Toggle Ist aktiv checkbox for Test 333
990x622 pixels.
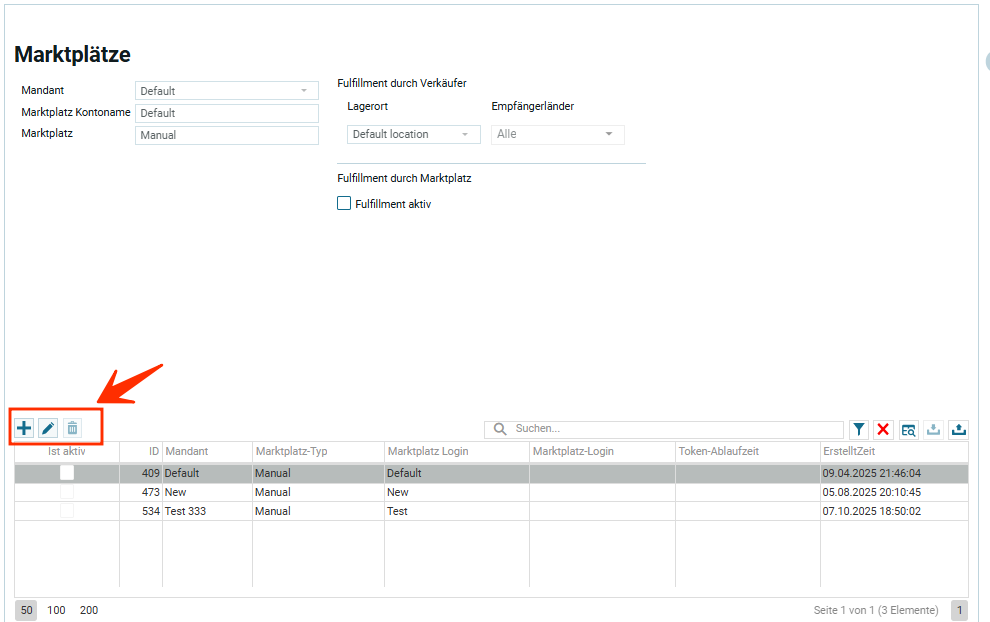pos(67,511)
